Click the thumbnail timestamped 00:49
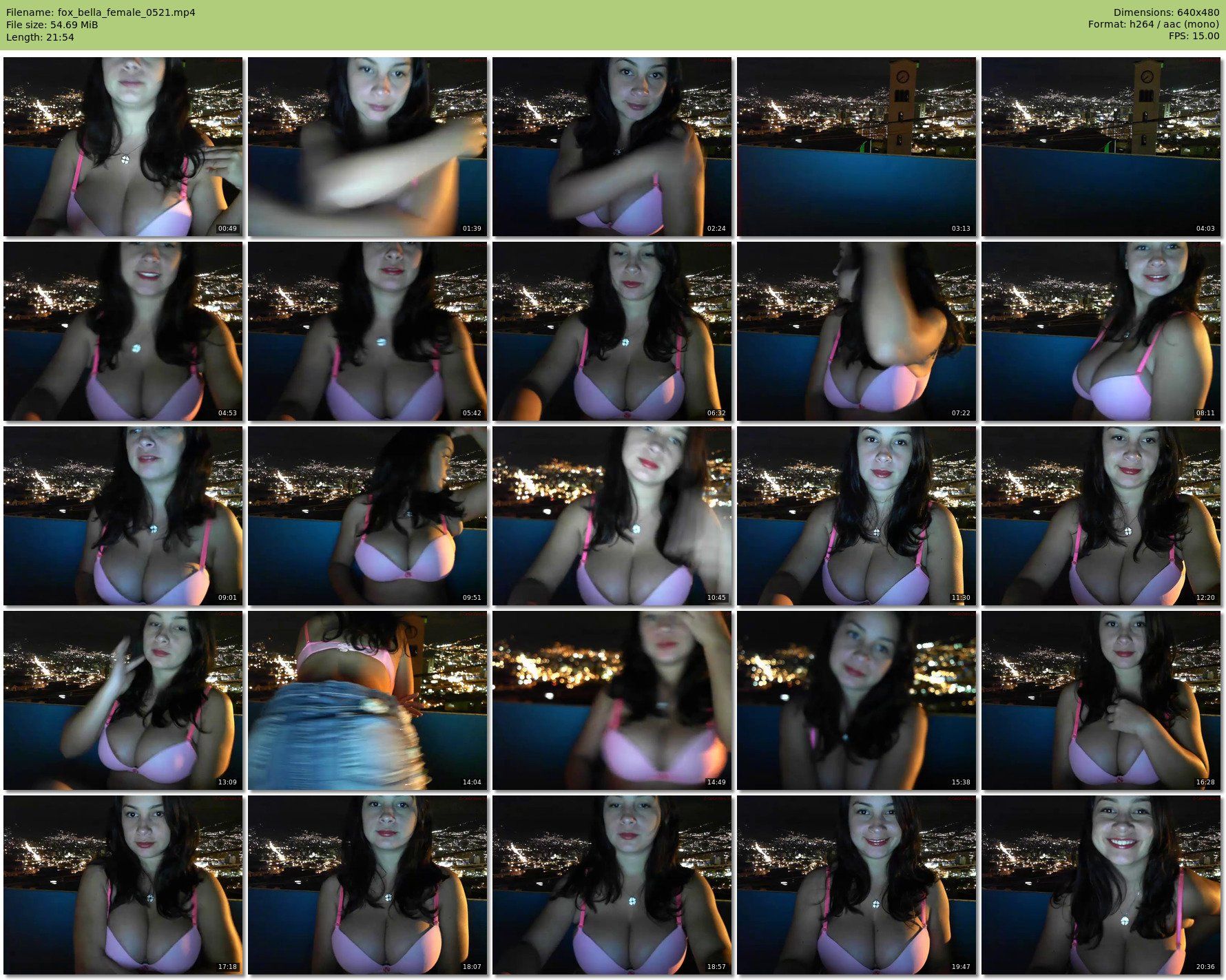1226x980 pixels. pos(123,147)
